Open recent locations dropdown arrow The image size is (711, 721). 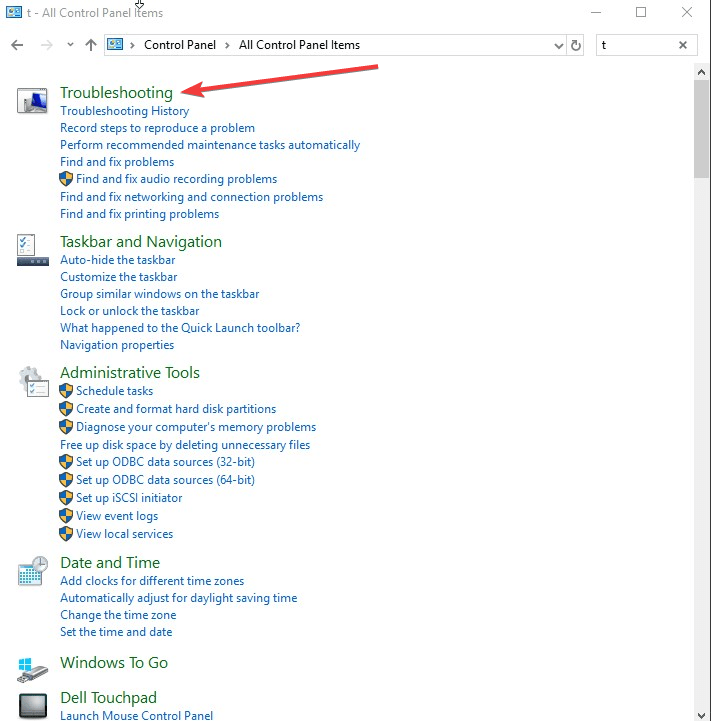click(70, 45)
